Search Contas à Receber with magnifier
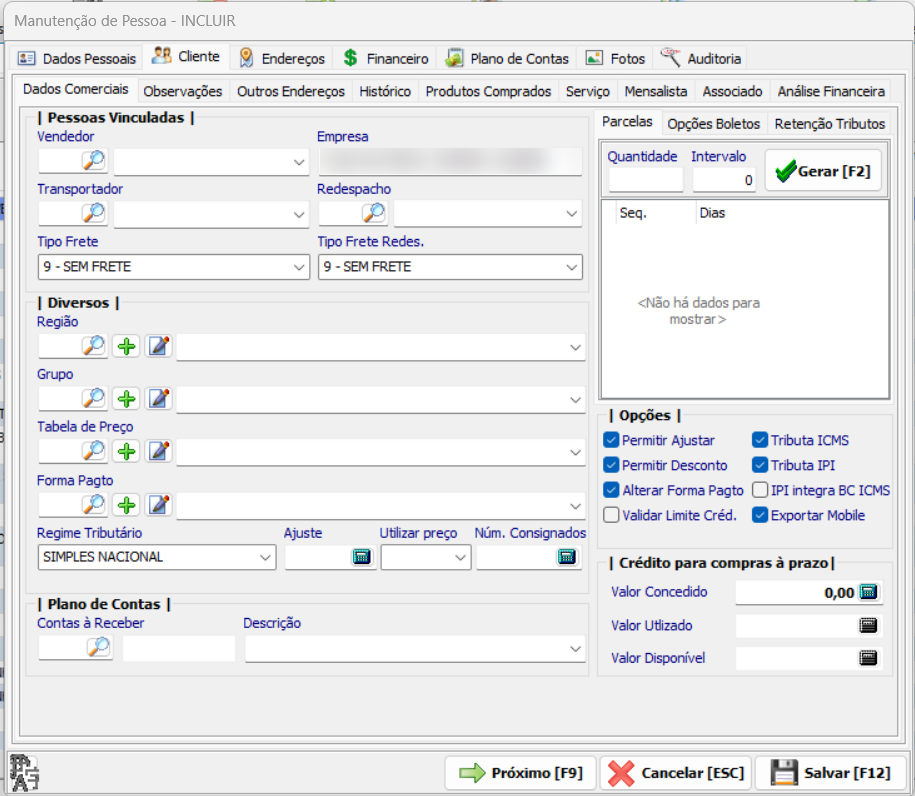 tap(99, 647)
